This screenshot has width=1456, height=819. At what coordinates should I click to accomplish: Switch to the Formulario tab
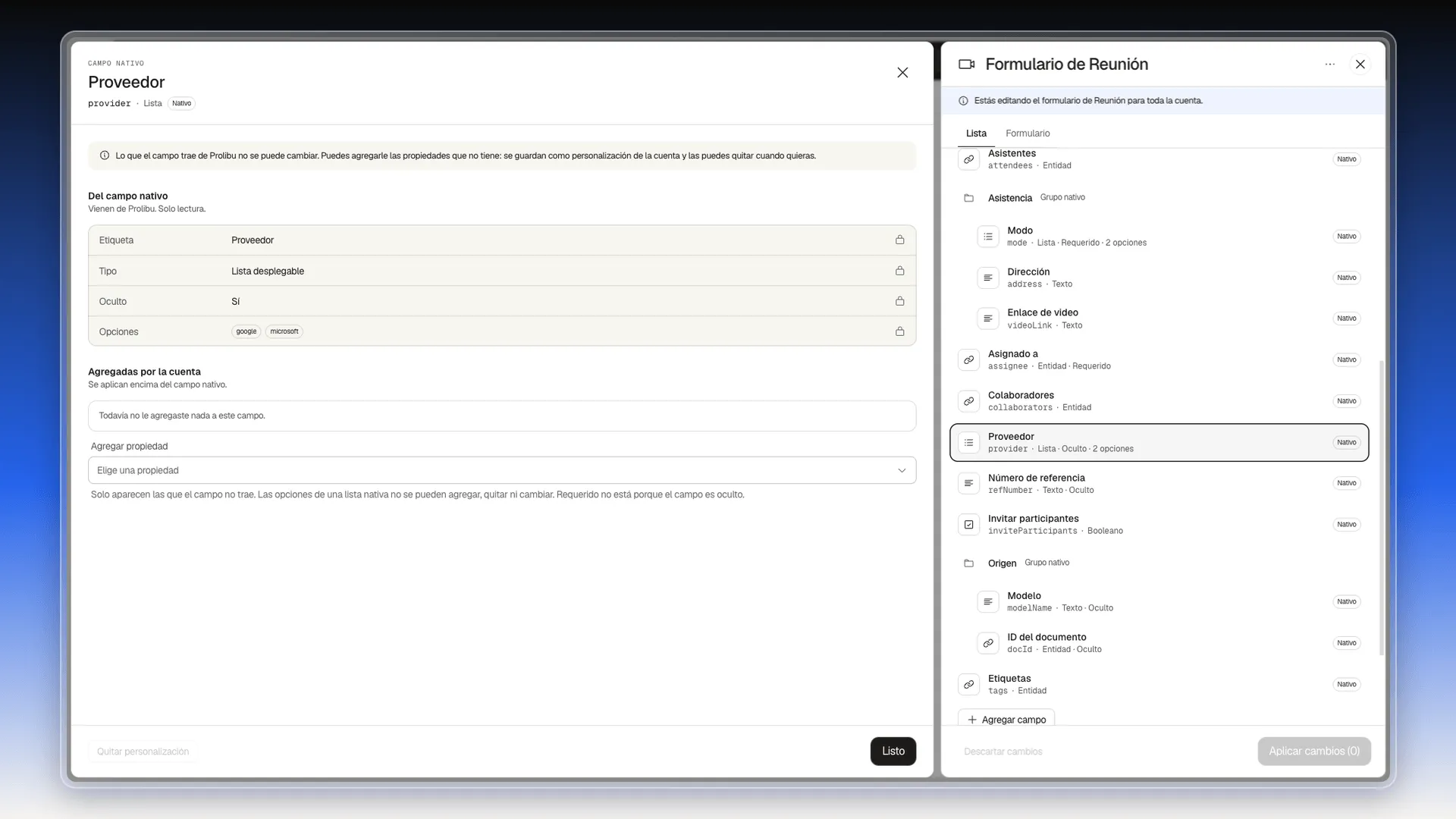1028,133
